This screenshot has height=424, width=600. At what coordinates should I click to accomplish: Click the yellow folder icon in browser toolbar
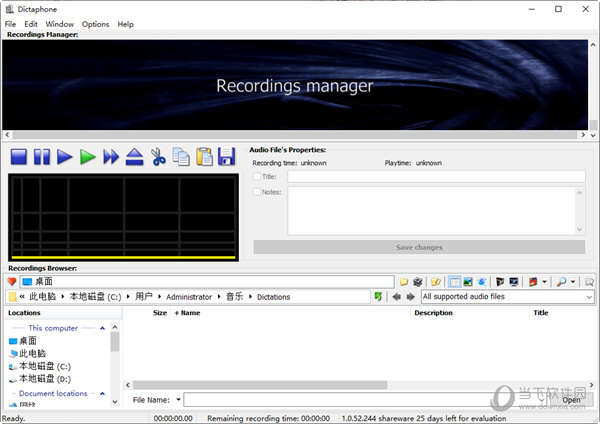[404, 282]
